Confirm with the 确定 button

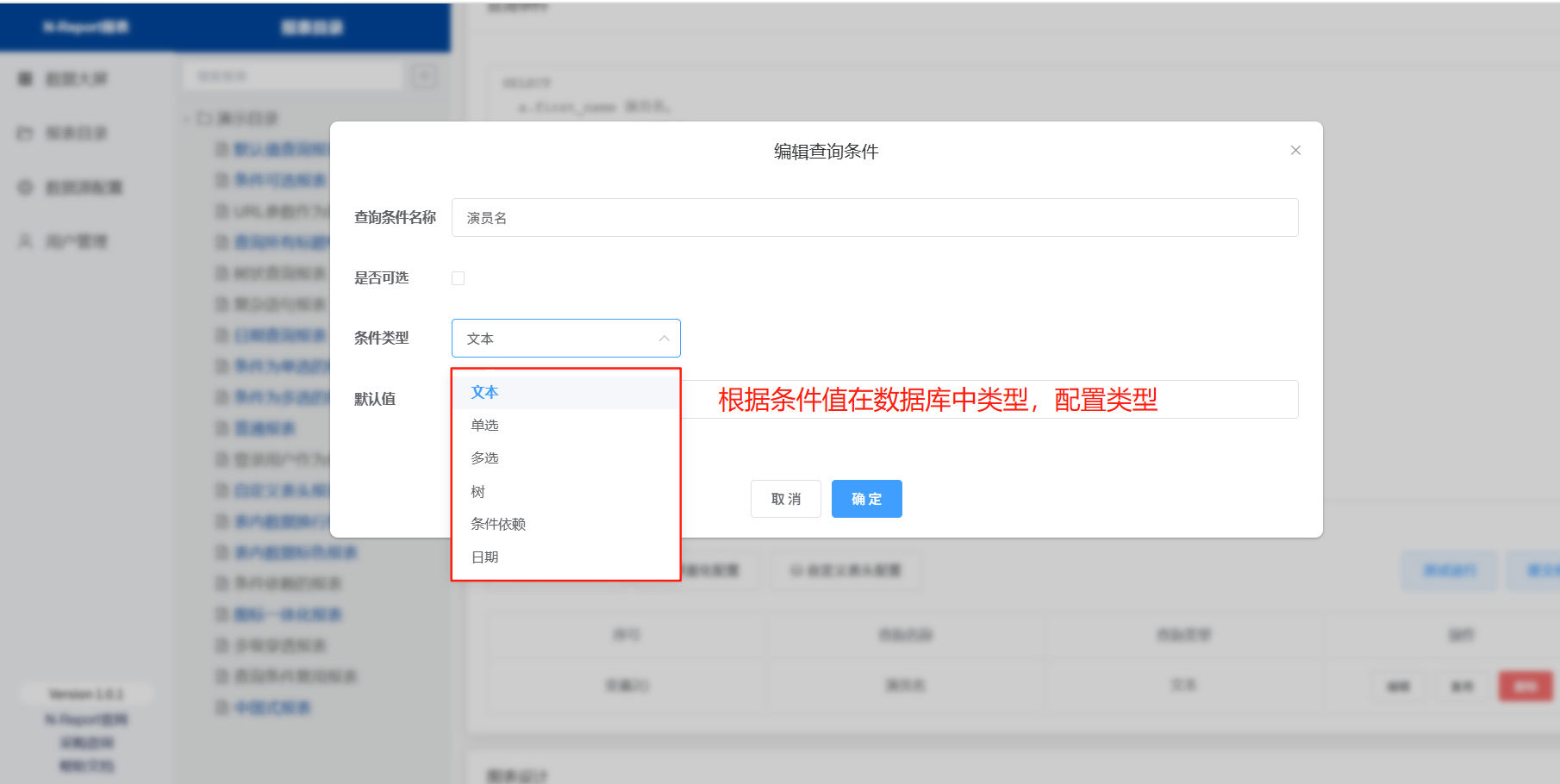point(866,499)
